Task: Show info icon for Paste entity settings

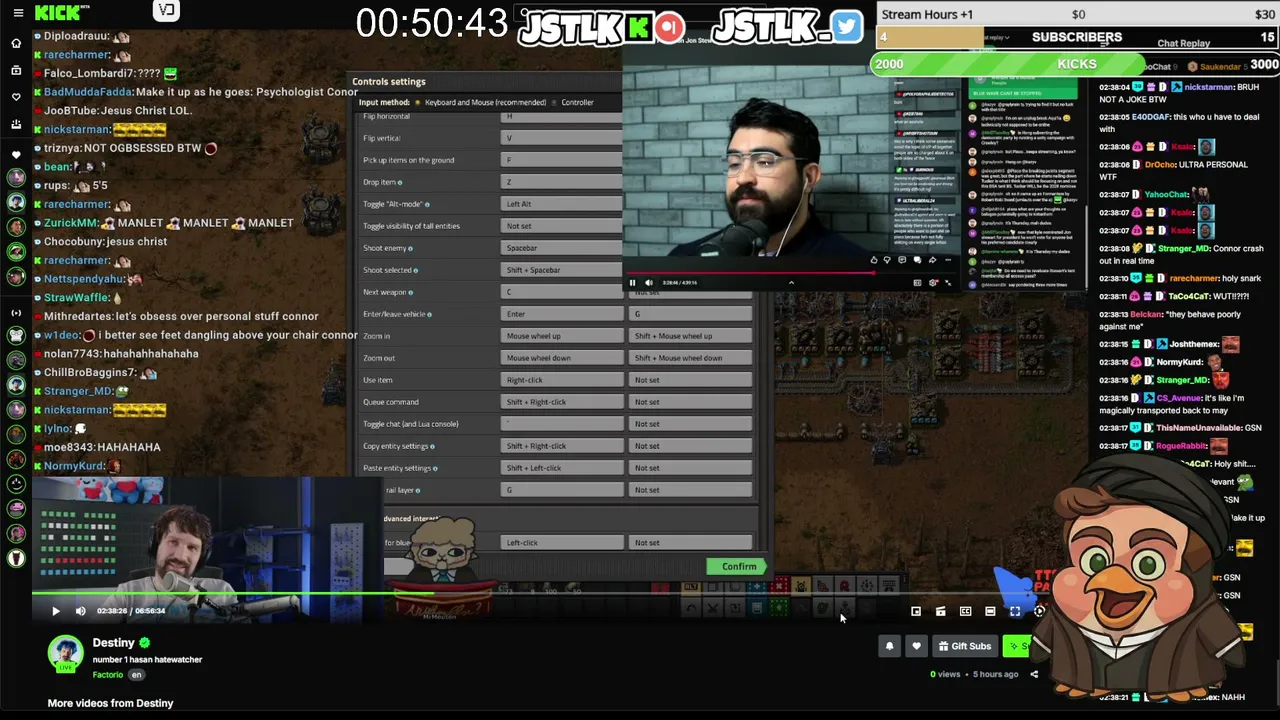Action: [435, 469]
